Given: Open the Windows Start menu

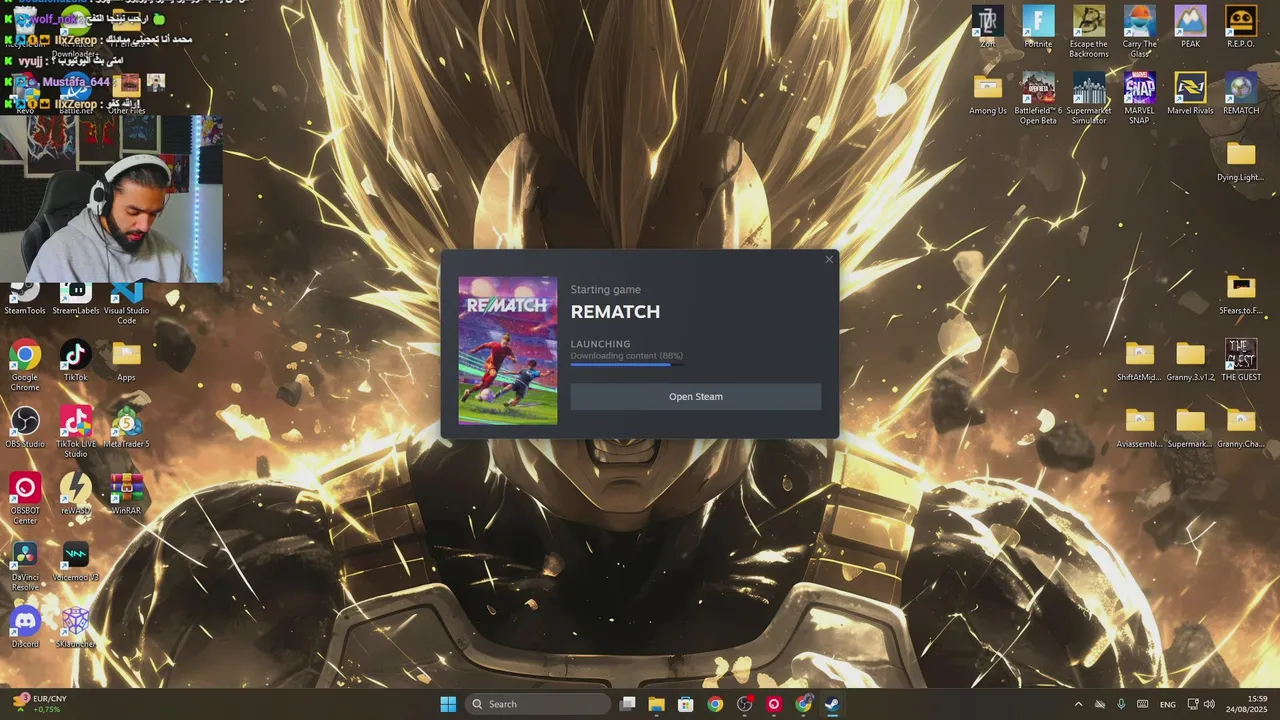Looking at the screenshot, I should click(448, 704).
